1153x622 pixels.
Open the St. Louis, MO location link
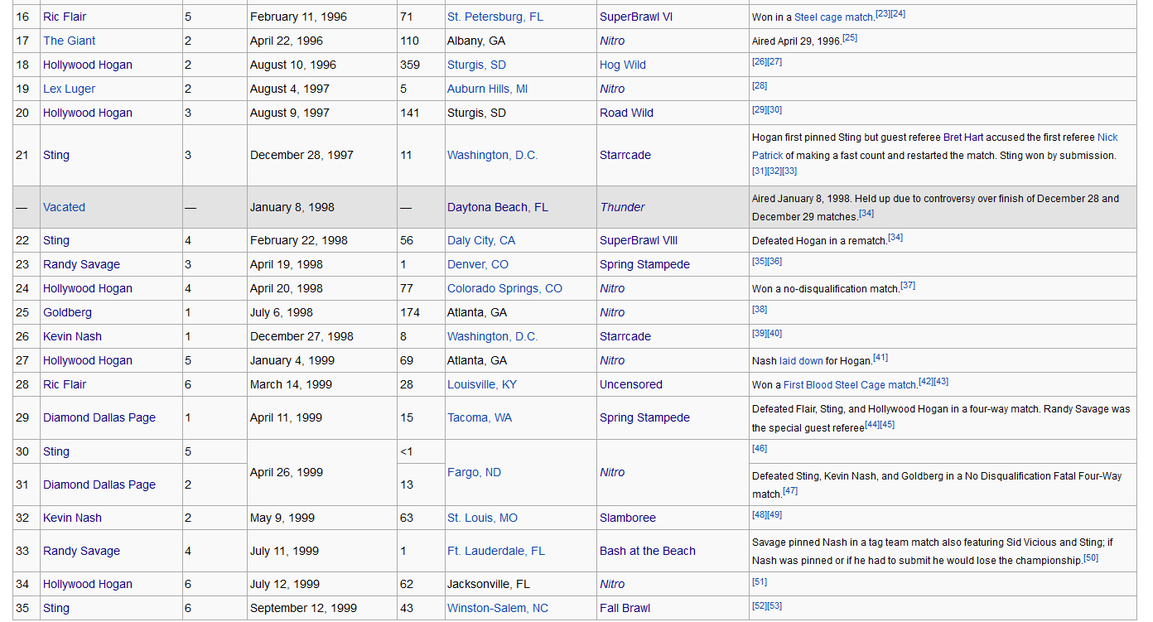[482, 518]
